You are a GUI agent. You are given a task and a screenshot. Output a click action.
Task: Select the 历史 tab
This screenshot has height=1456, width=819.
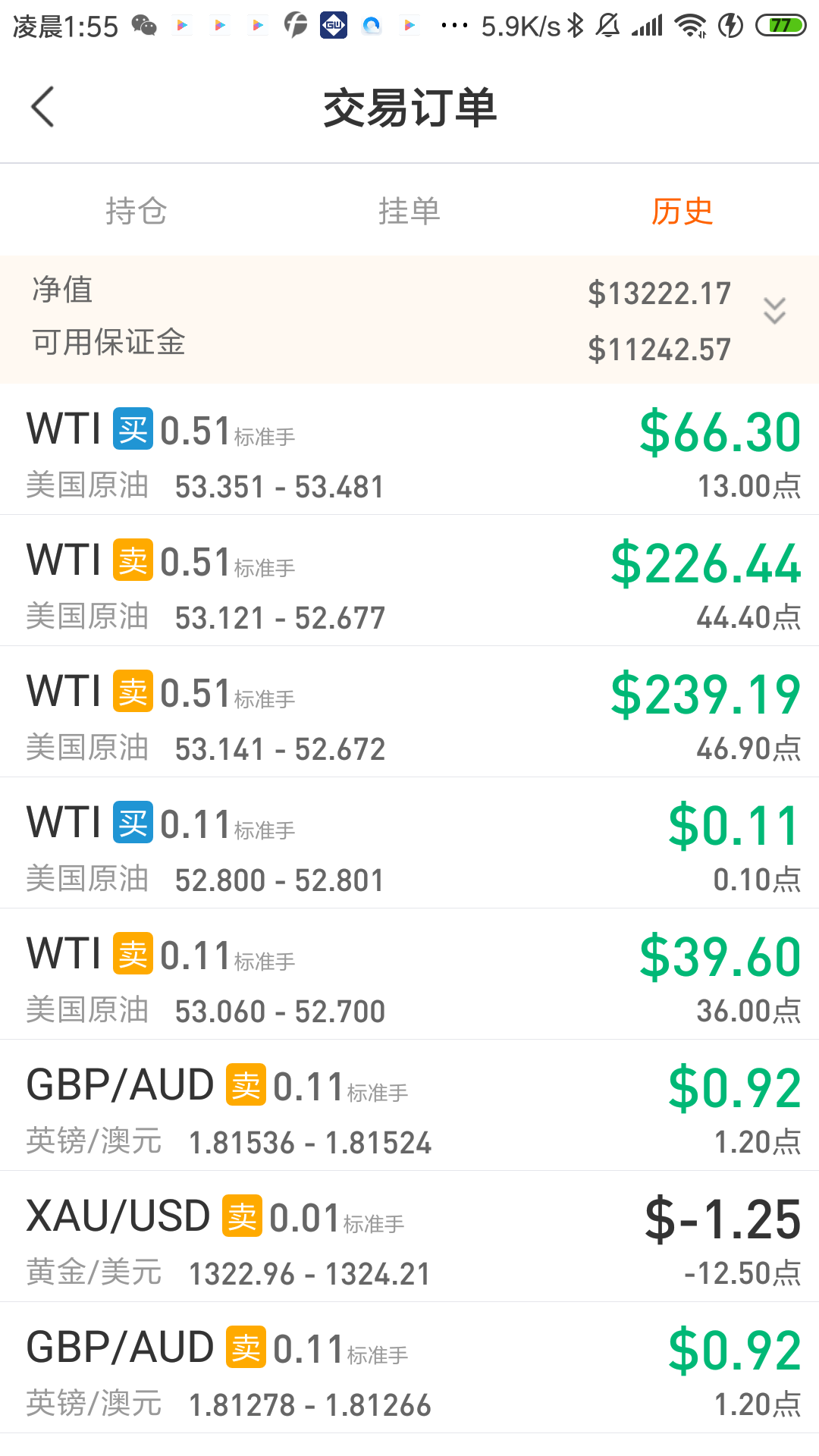(x=682, y=211)
